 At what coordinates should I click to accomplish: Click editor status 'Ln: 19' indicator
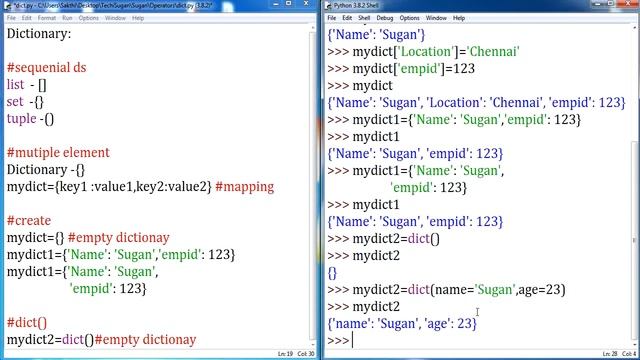(285, 354)
